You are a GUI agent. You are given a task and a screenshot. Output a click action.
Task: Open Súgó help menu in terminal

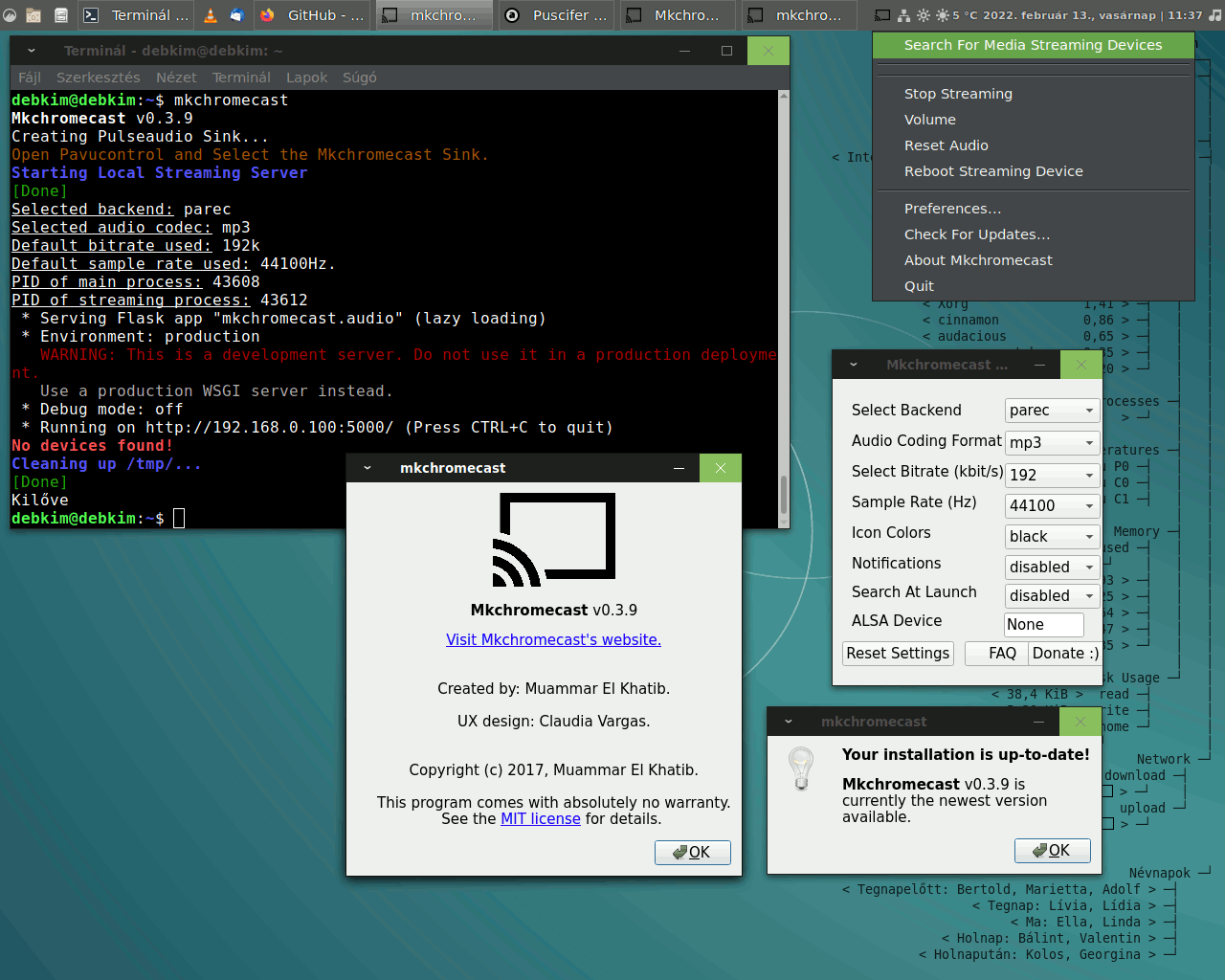coord(360,78)
